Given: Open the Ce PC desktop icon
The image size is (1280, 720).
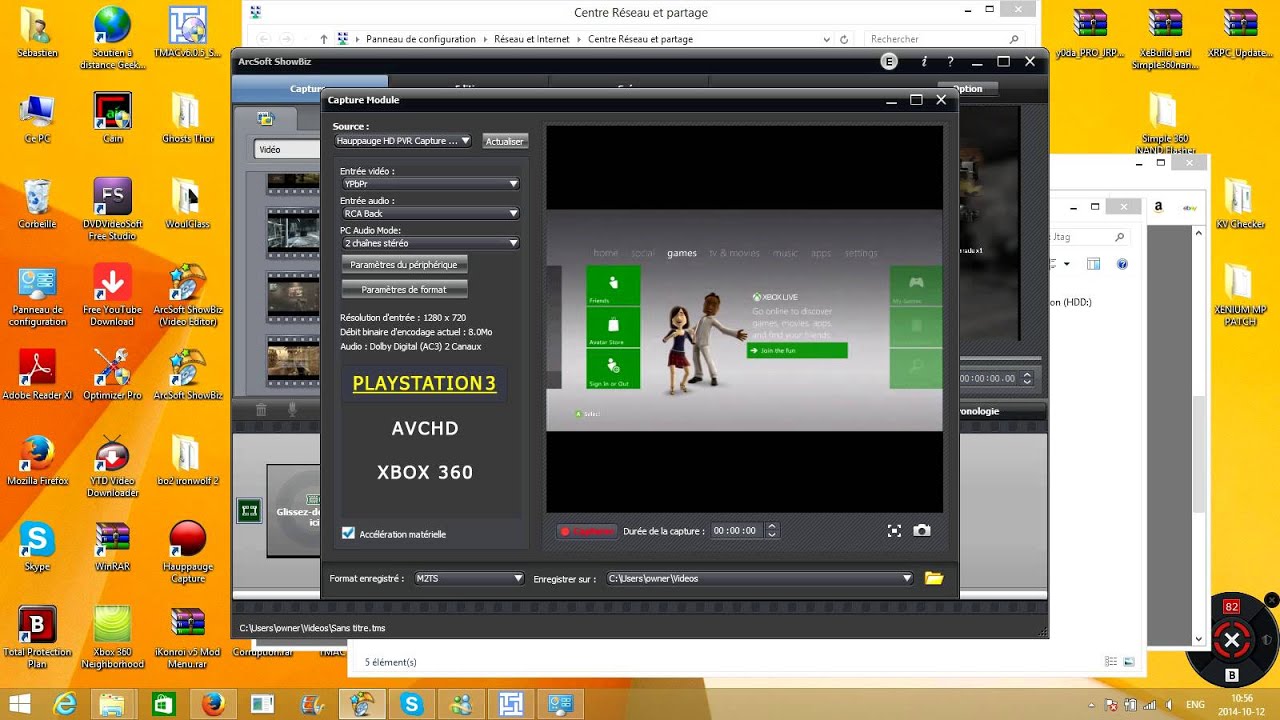Looking at the screenshot, I should (x=37, y=118).
